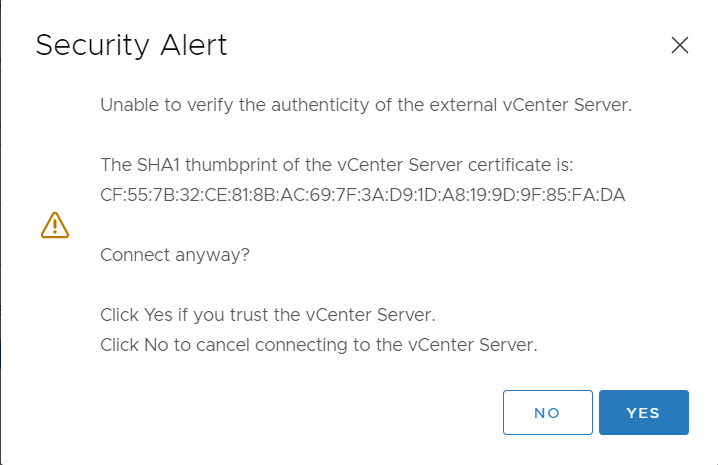Viewport: 718px width, 465px height.
Task: Confirm trust by clicking the YES button
Action: point(643,412)
